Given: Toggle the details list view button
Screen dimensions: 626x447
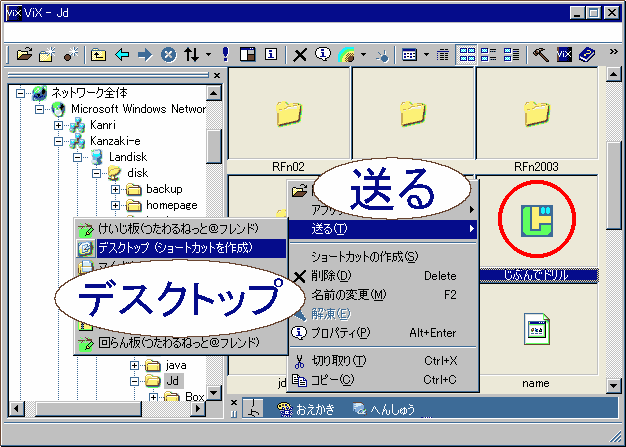Looking at the screenshot, I should point(513,53).
